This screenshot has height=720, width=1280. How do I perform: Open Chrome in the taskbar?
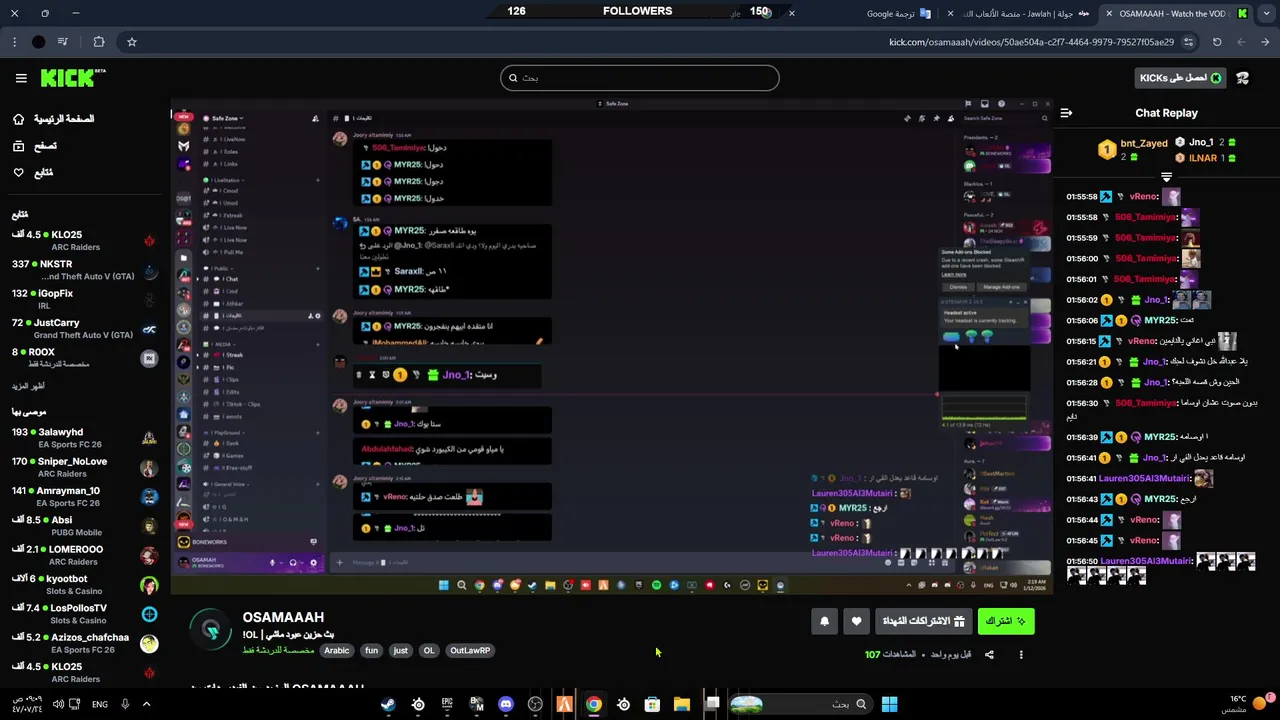594,704
